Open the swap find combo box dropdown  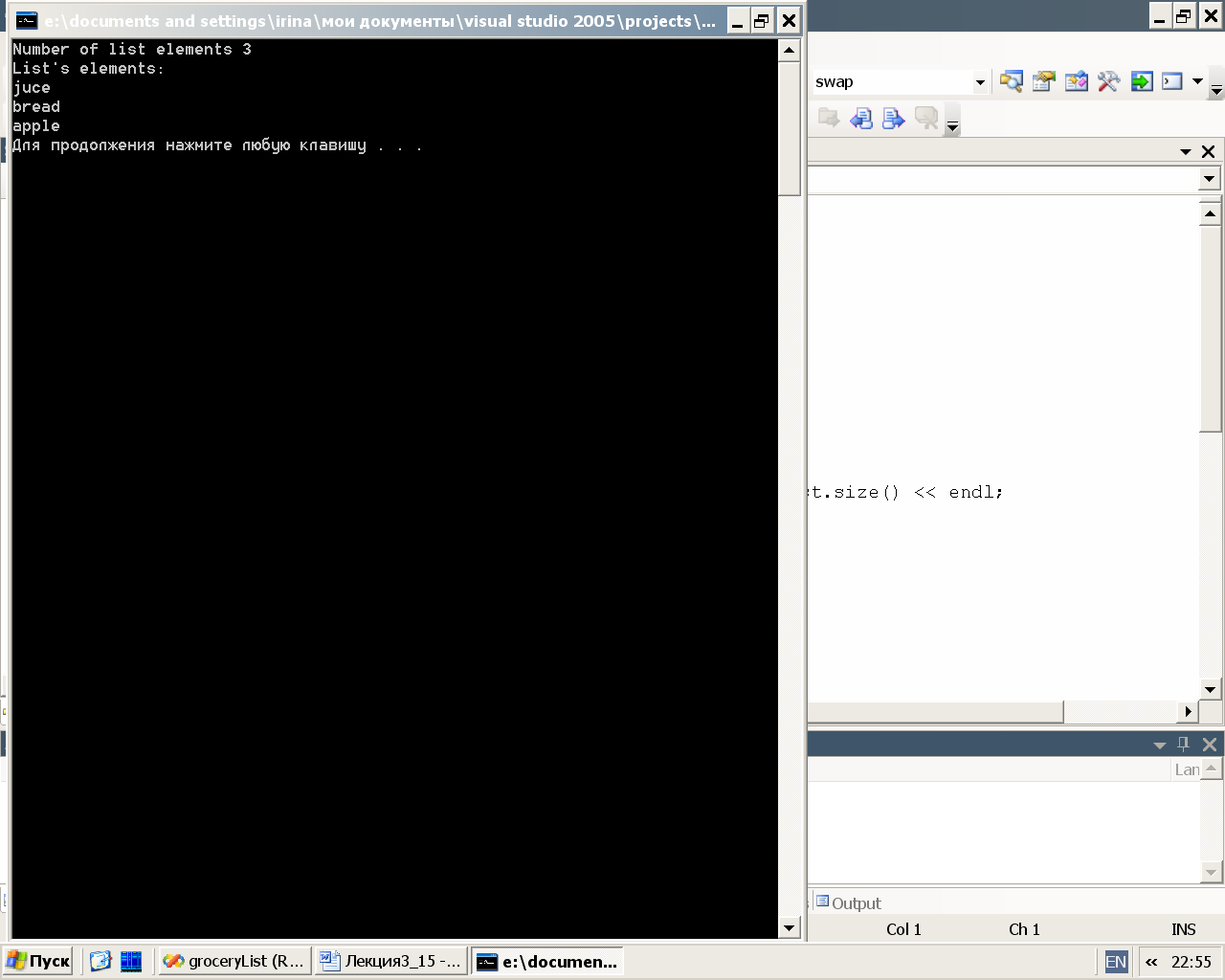click(x=980, y=82)
